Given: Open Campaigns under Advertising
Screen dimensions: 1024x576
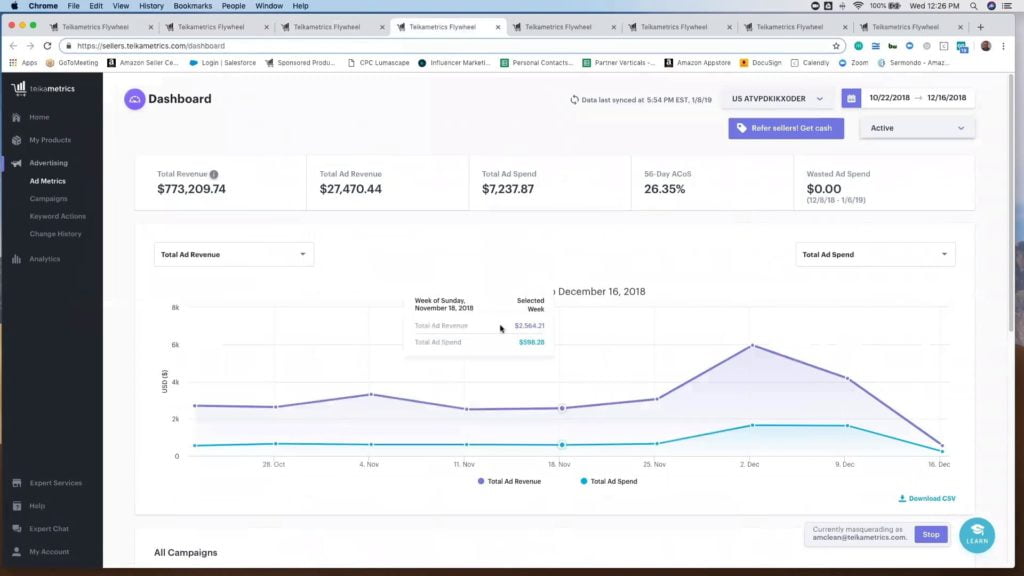Looking at the screenshot, I should (x=48, y=199).
